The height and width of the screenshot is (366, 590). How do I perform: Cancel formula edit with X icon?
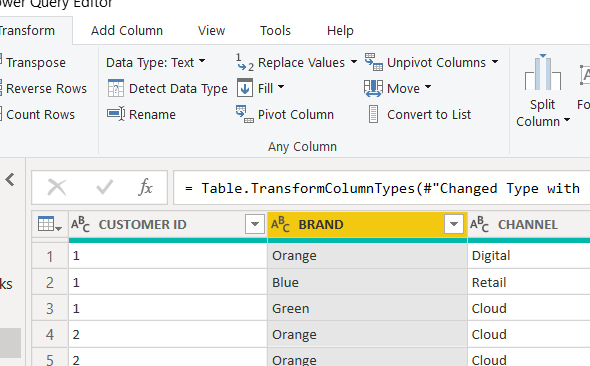point(57,187)
